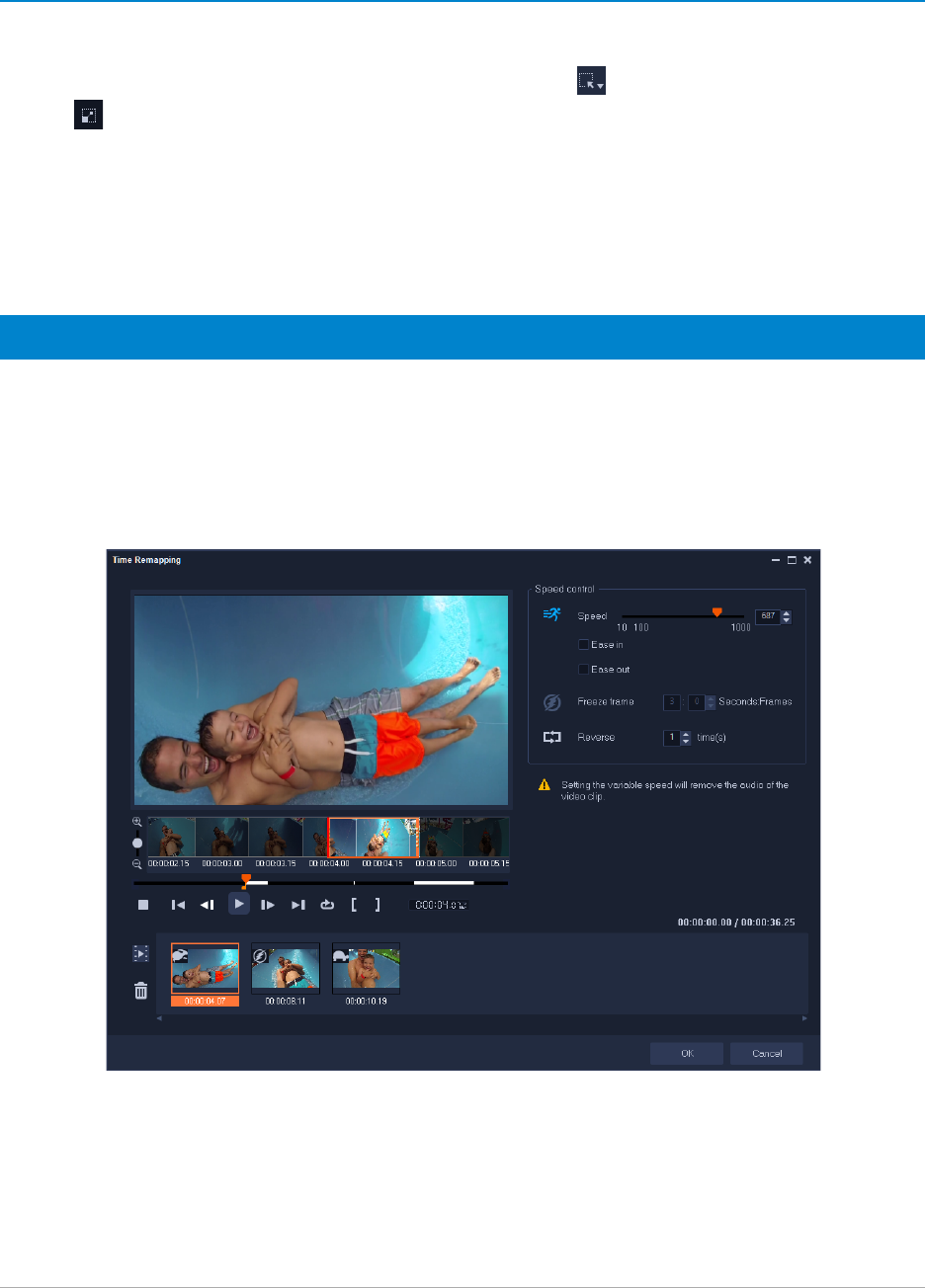Image resolution: width=925 pixels, height=1288 pixels.
Task: Start playback with the Play button
Action: [x=239, y=903]
